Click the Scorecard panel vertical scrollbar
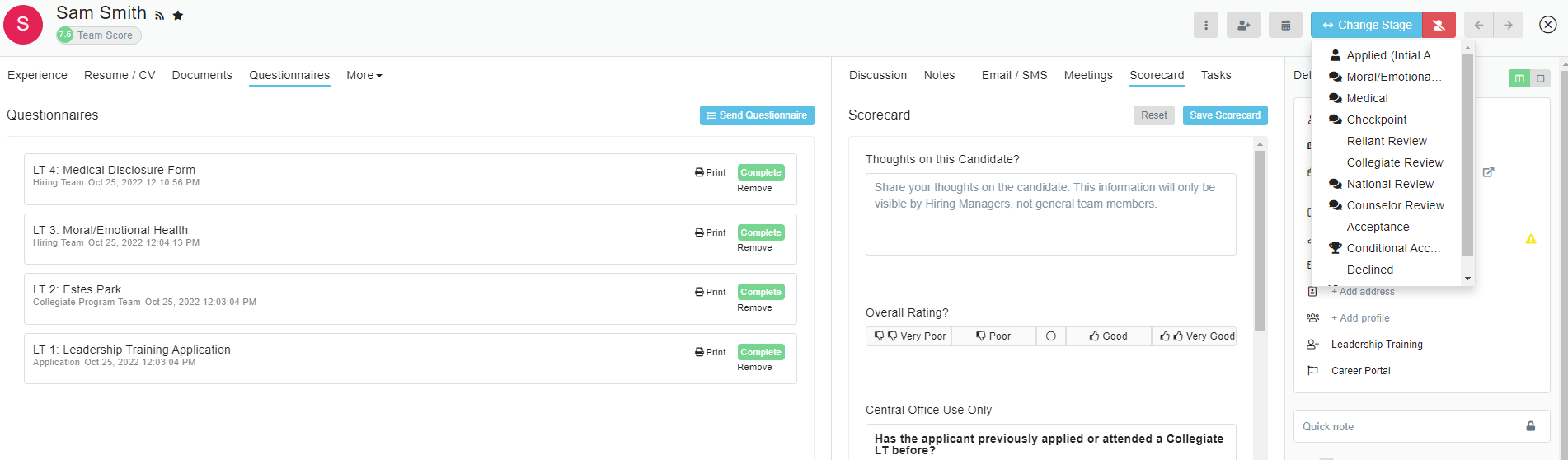Screen dimensions: 1568x460 (x=1259, y=239)
